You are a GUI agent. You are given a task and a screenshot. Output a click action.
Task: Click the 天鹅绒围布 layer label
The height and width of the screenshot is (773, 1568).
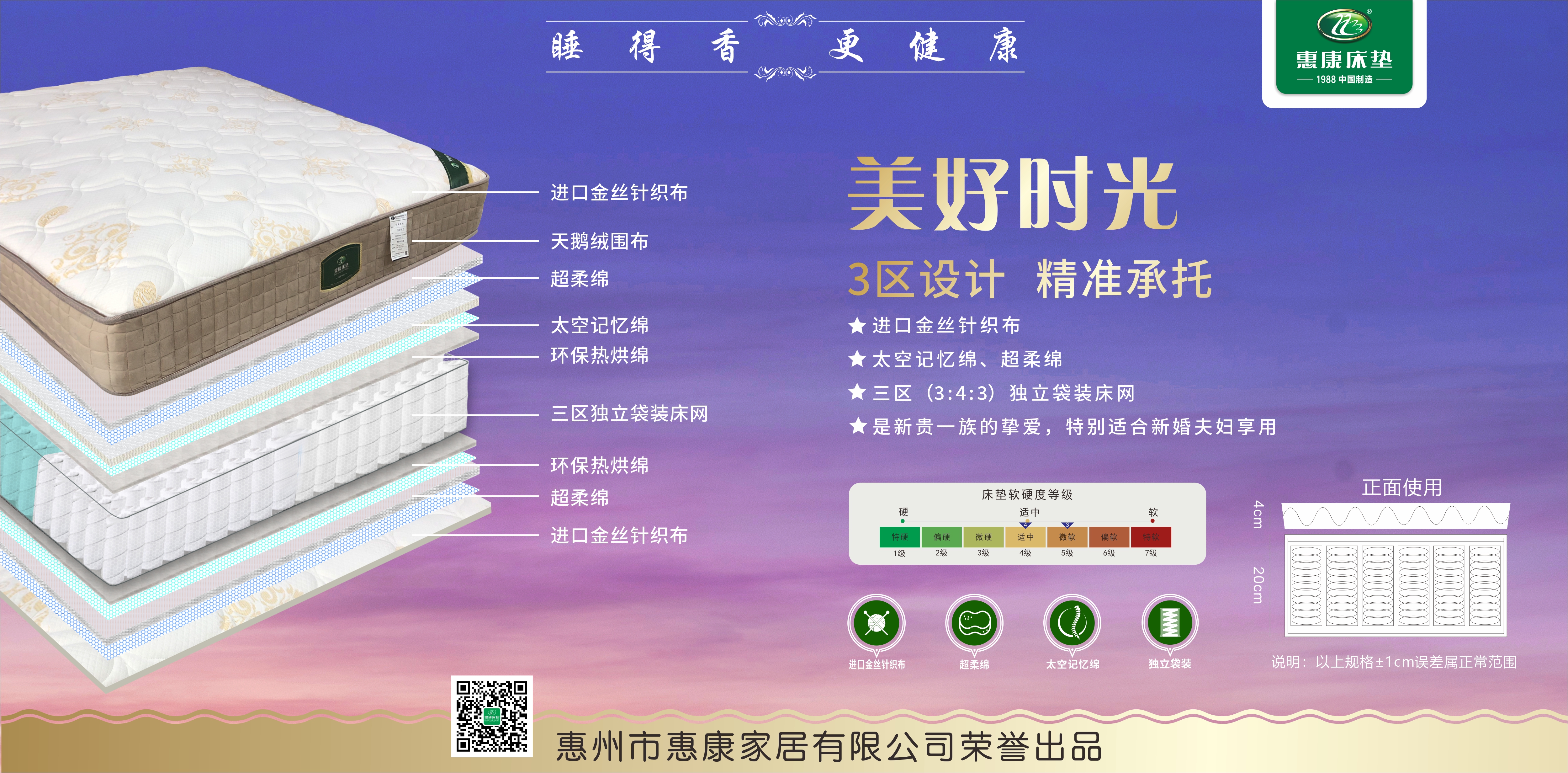click(600, 241)
